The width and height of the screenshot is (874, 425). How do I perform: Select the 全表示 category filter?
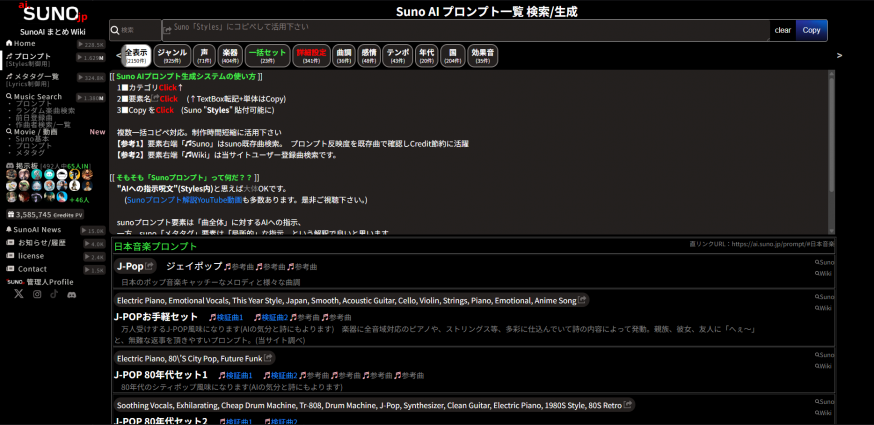(136, 55)
